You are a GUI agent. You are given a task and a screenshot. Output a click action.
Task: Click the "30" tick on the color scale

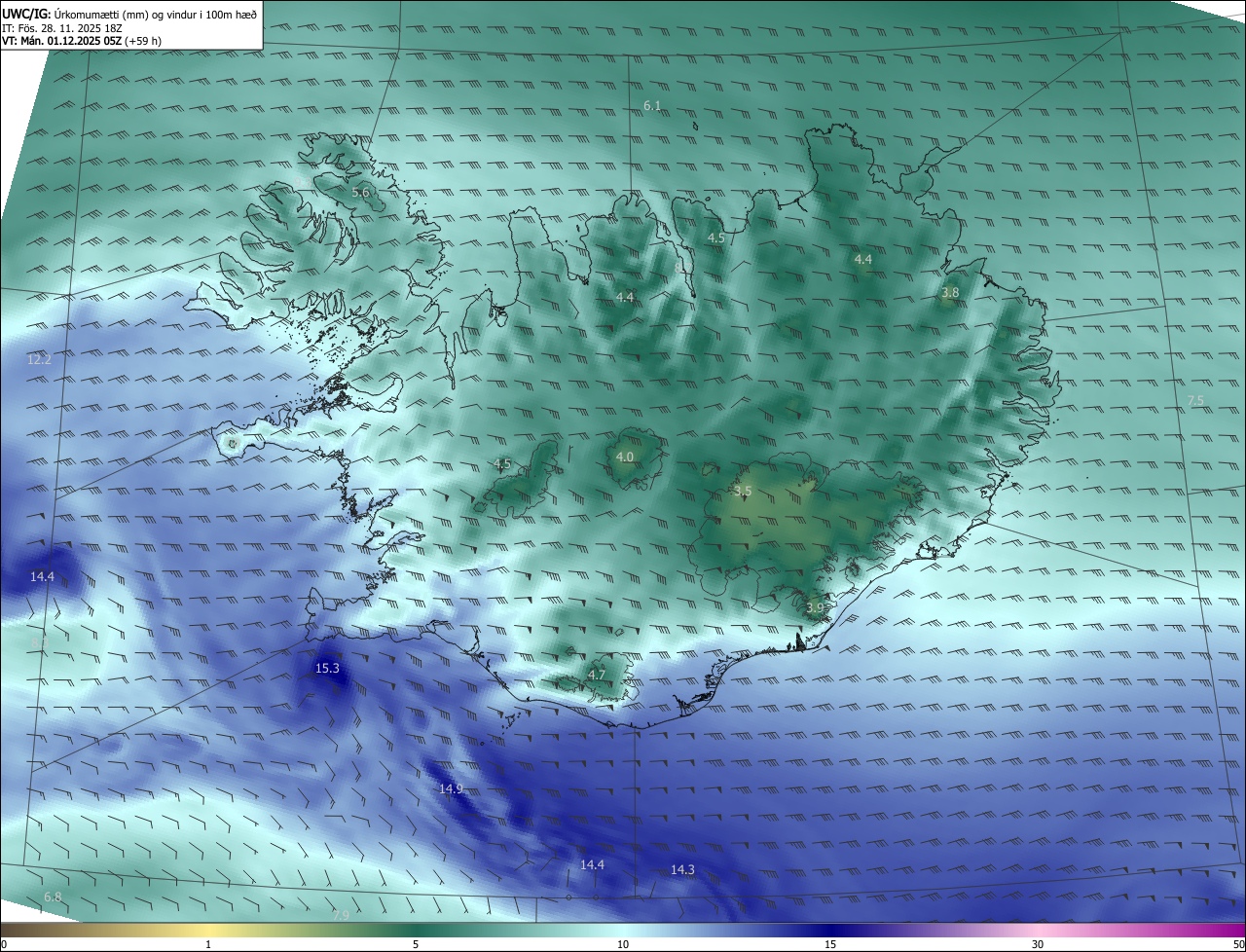[1038, 944]
